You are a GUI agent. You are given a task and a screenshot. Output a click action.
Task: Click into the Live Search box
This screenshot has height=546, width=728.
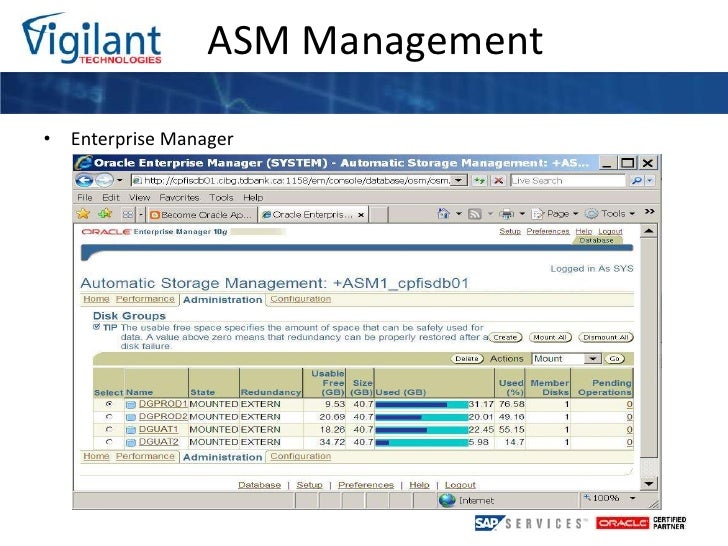pos(568,181)
